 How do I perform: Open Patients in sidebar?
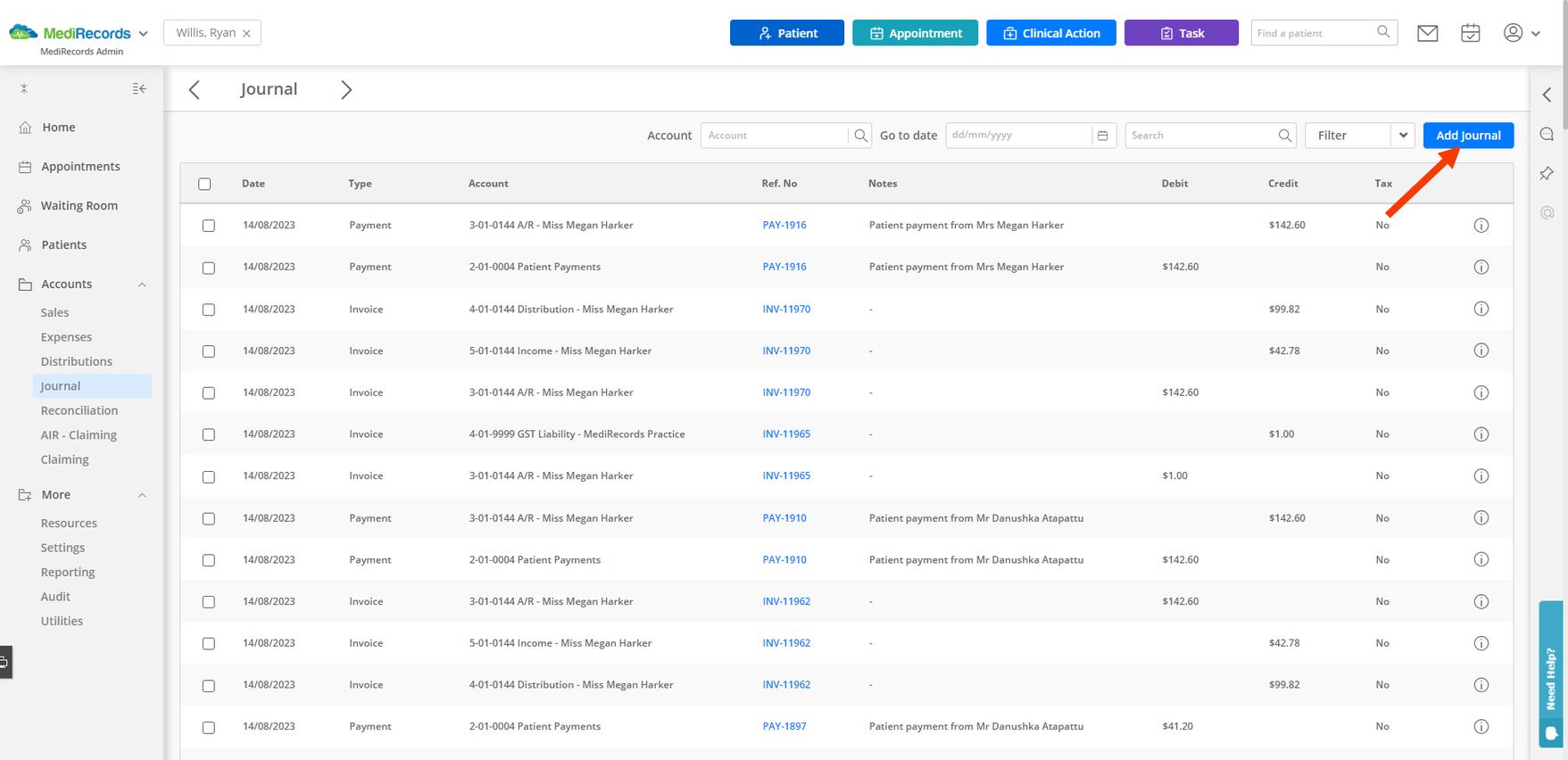[x=63, y=245]
